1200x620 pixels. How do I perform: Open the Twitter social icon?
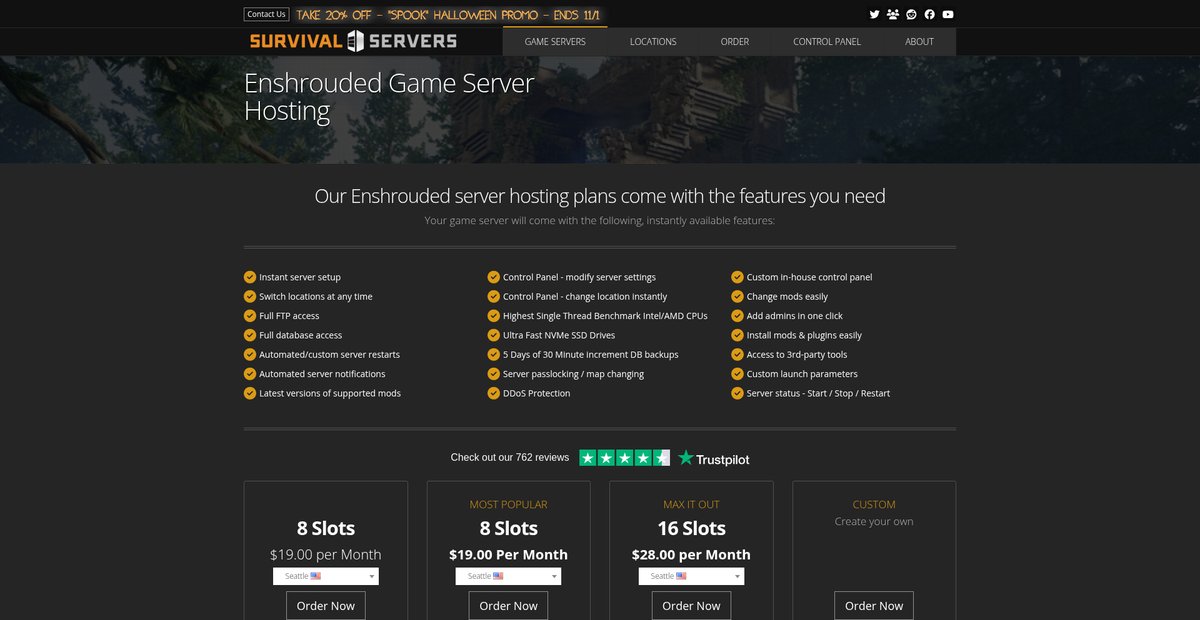[x=875, y=14]
